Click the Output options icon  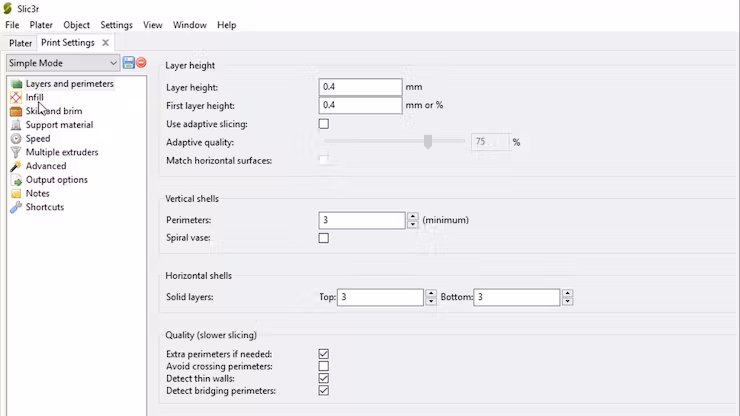(16, 180)
